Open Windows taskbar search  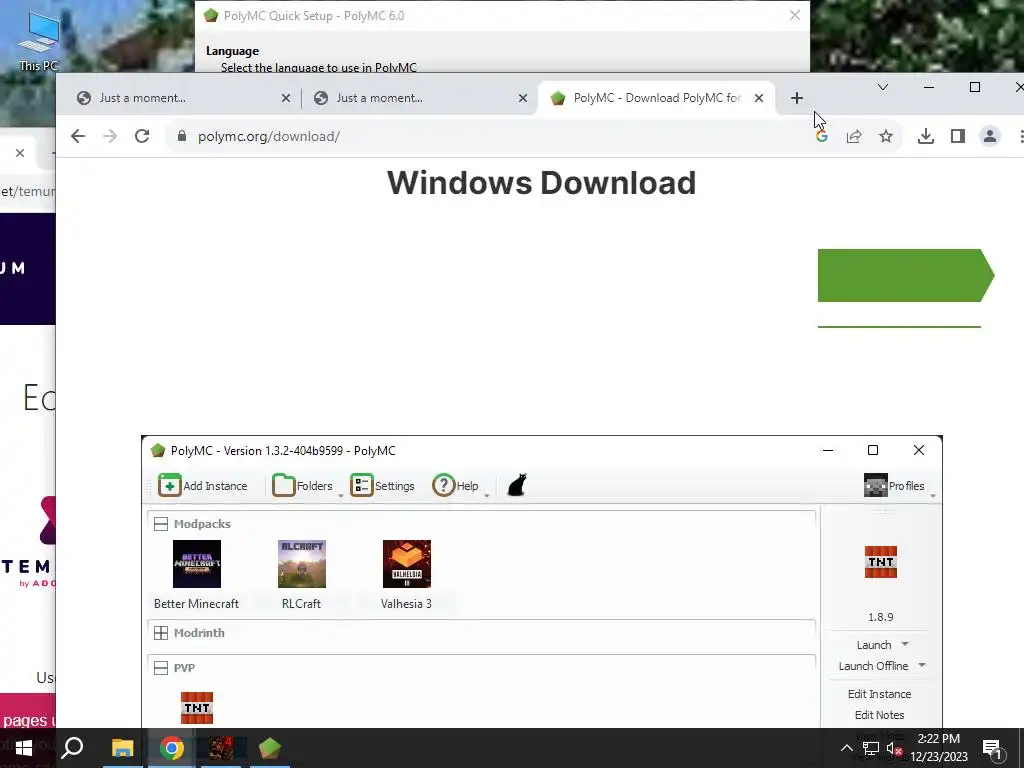[72, 748]
